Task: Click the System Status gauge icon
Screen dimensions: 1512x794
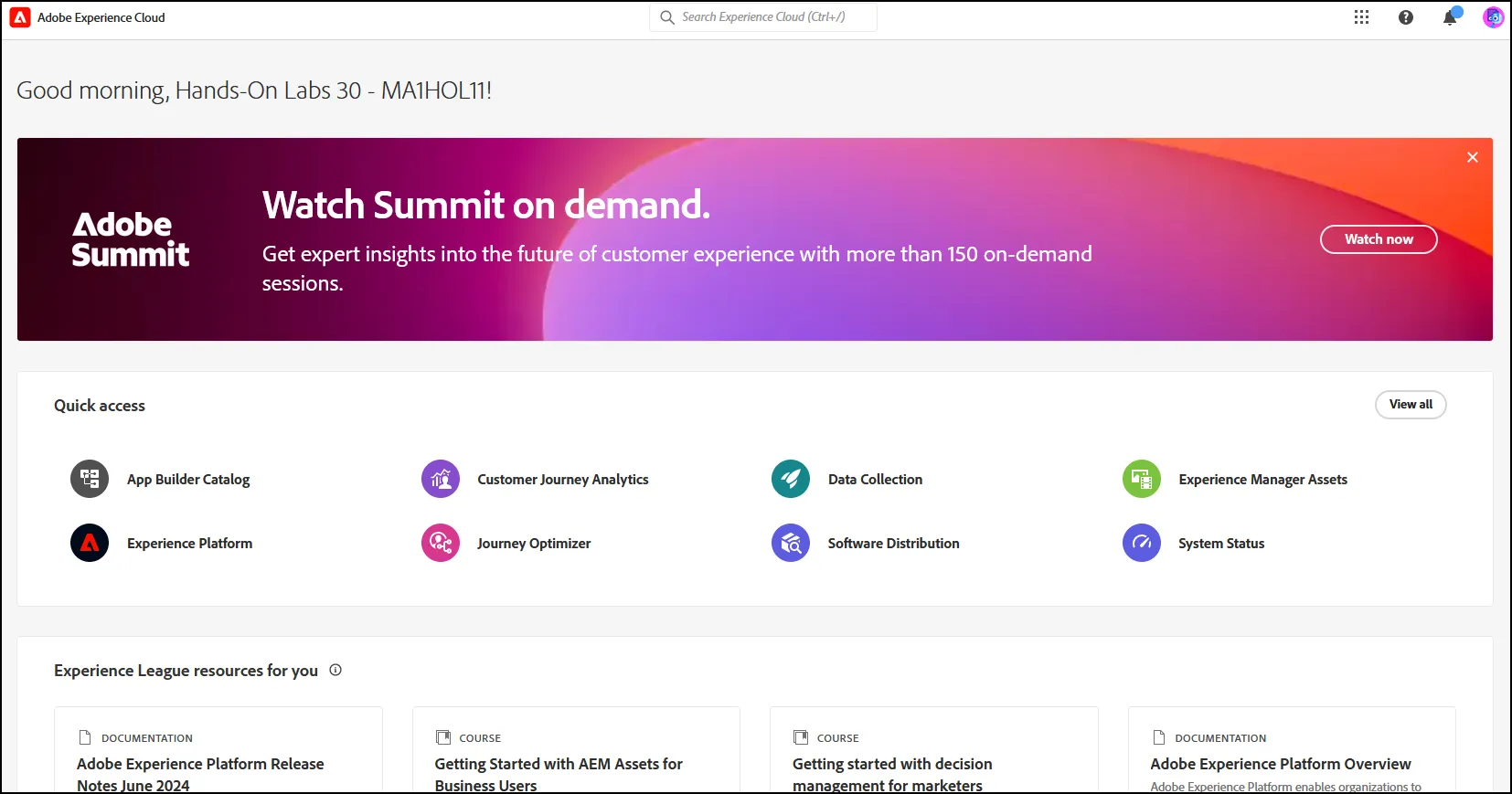Action: click(x=1142, y=543)
